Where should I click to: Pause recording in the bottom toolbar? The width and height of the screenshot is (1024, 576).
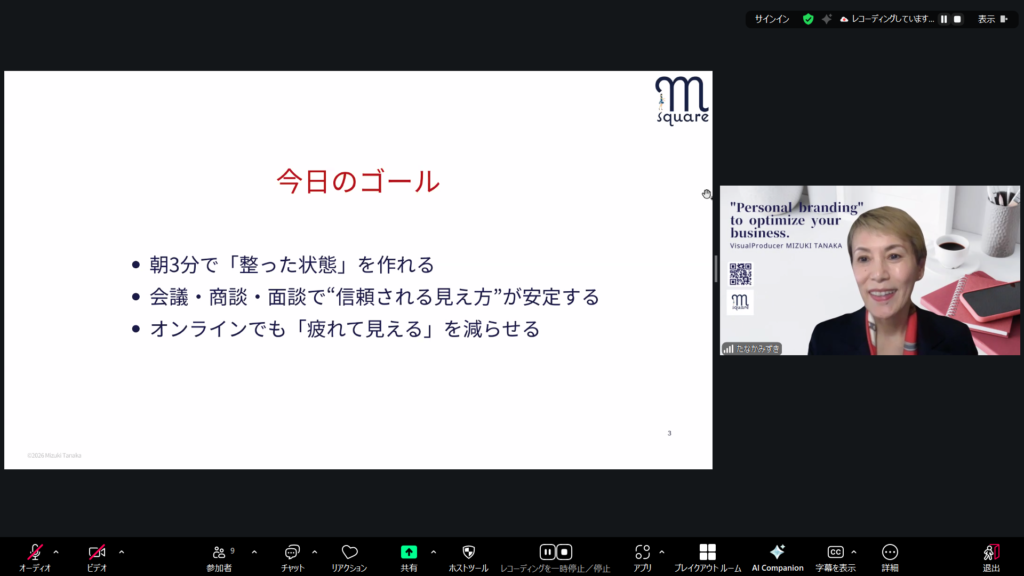547,552
